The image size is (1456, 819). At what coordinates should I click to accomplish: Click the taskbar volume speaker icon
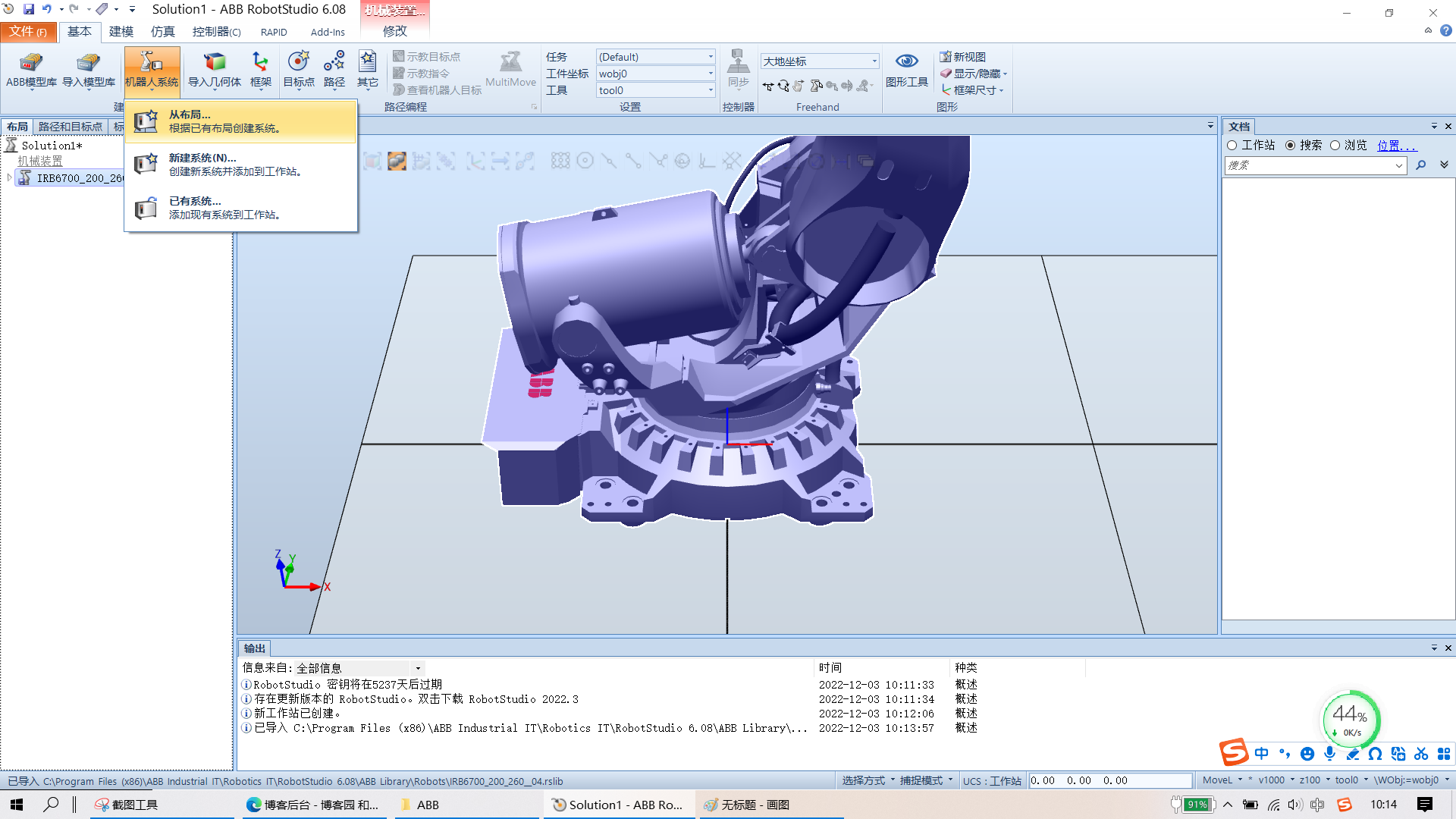tap(1295, 805)
